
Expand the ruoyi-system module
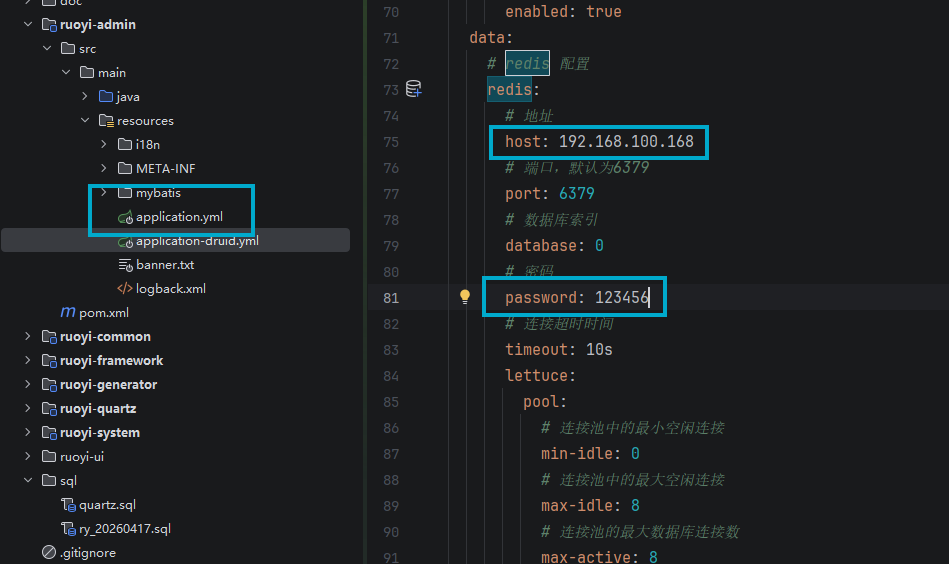[28, 432]
